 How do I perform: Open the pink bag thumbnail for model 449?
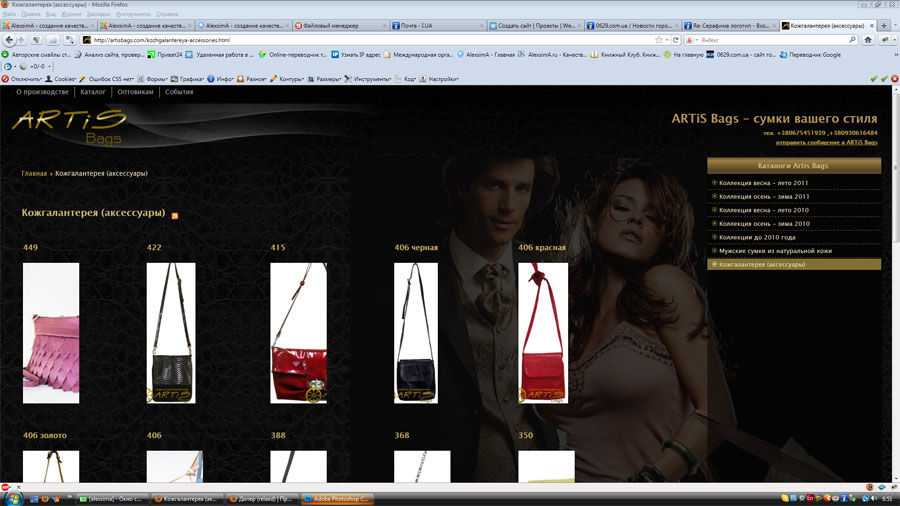[51, 333]
